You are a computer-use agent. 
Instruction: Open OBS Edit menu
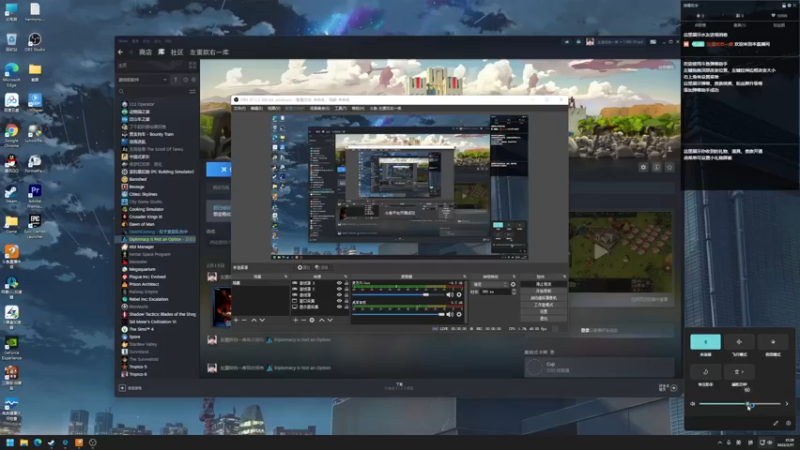pyautogui.click(x=257, y=108)
